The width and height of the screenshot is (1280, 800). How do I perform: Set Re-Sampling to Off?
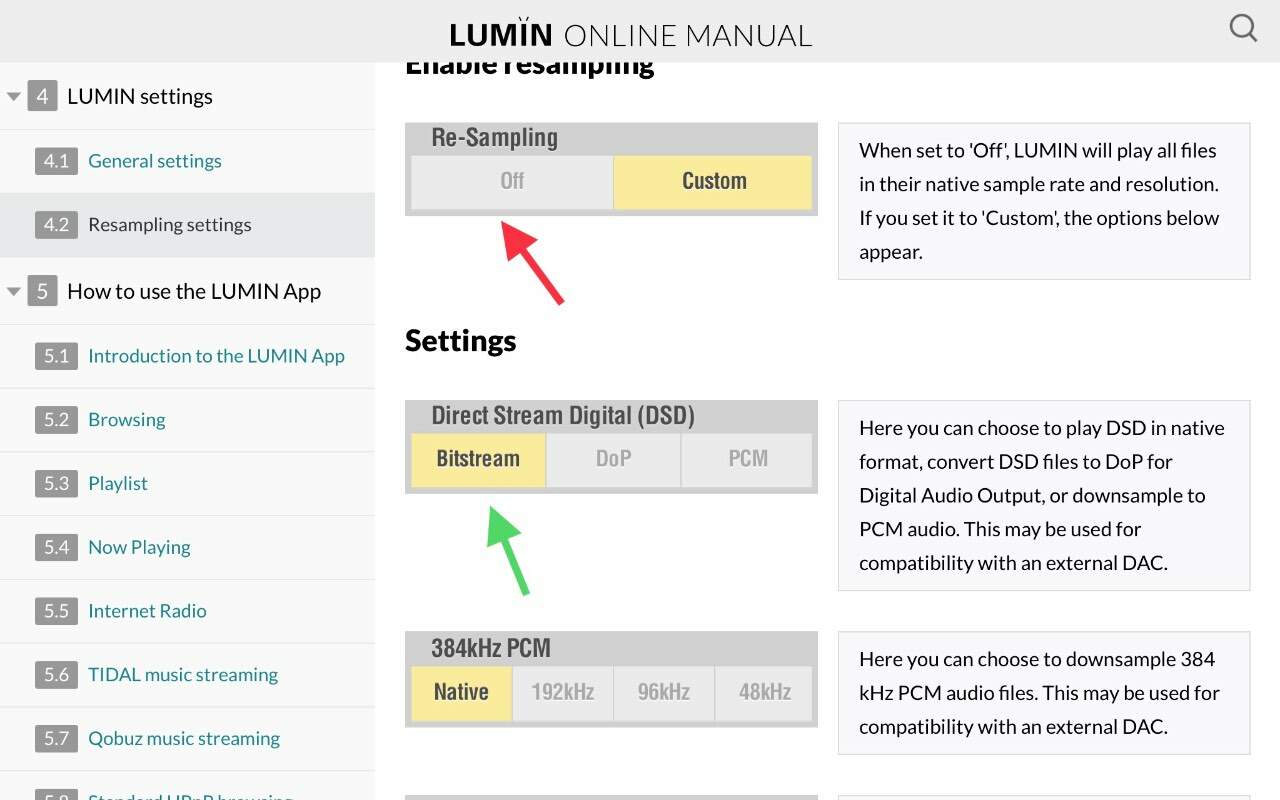tap(512, 182)
